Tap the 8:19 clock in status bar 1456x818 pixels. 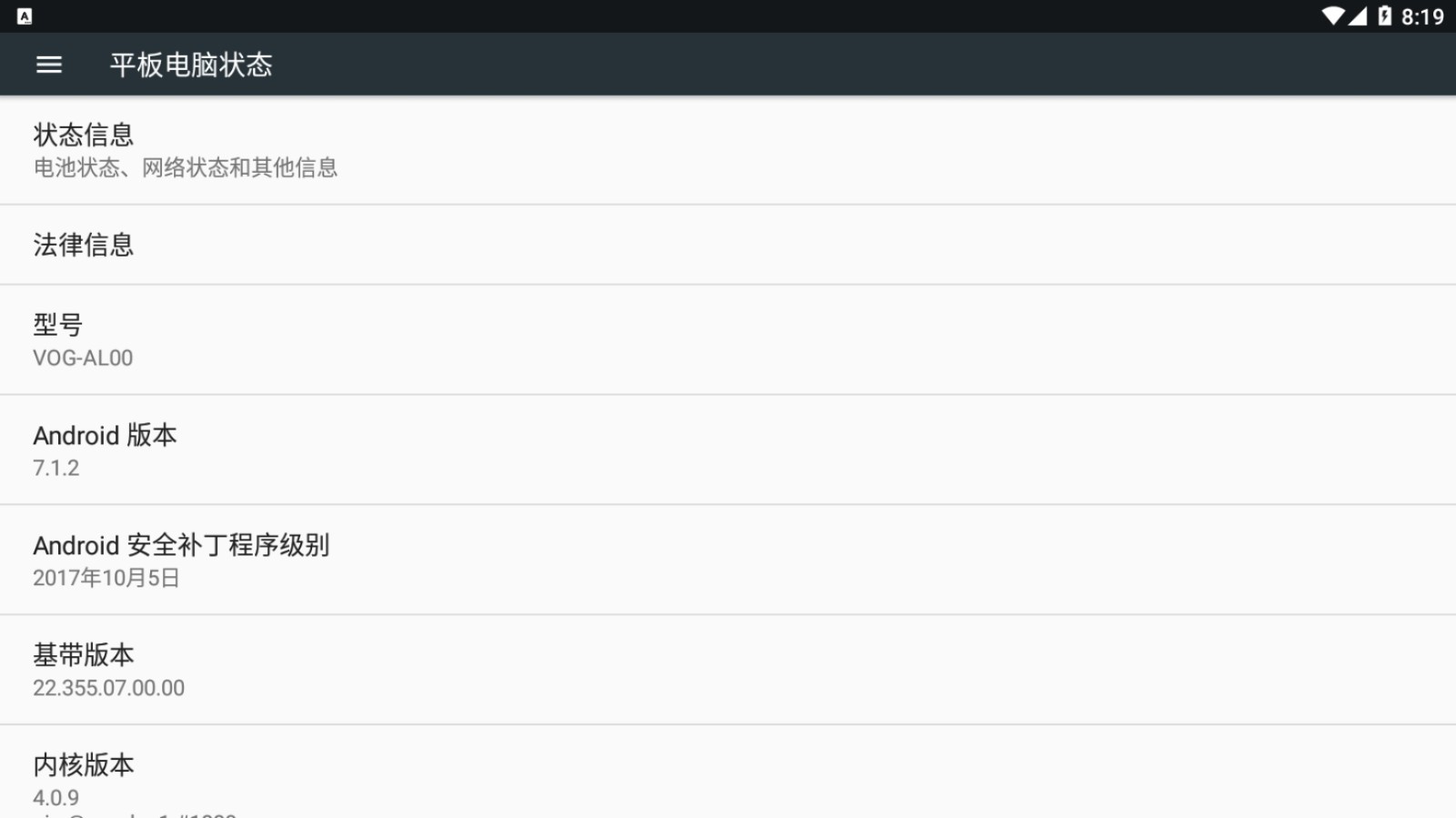click(1422, 16)
